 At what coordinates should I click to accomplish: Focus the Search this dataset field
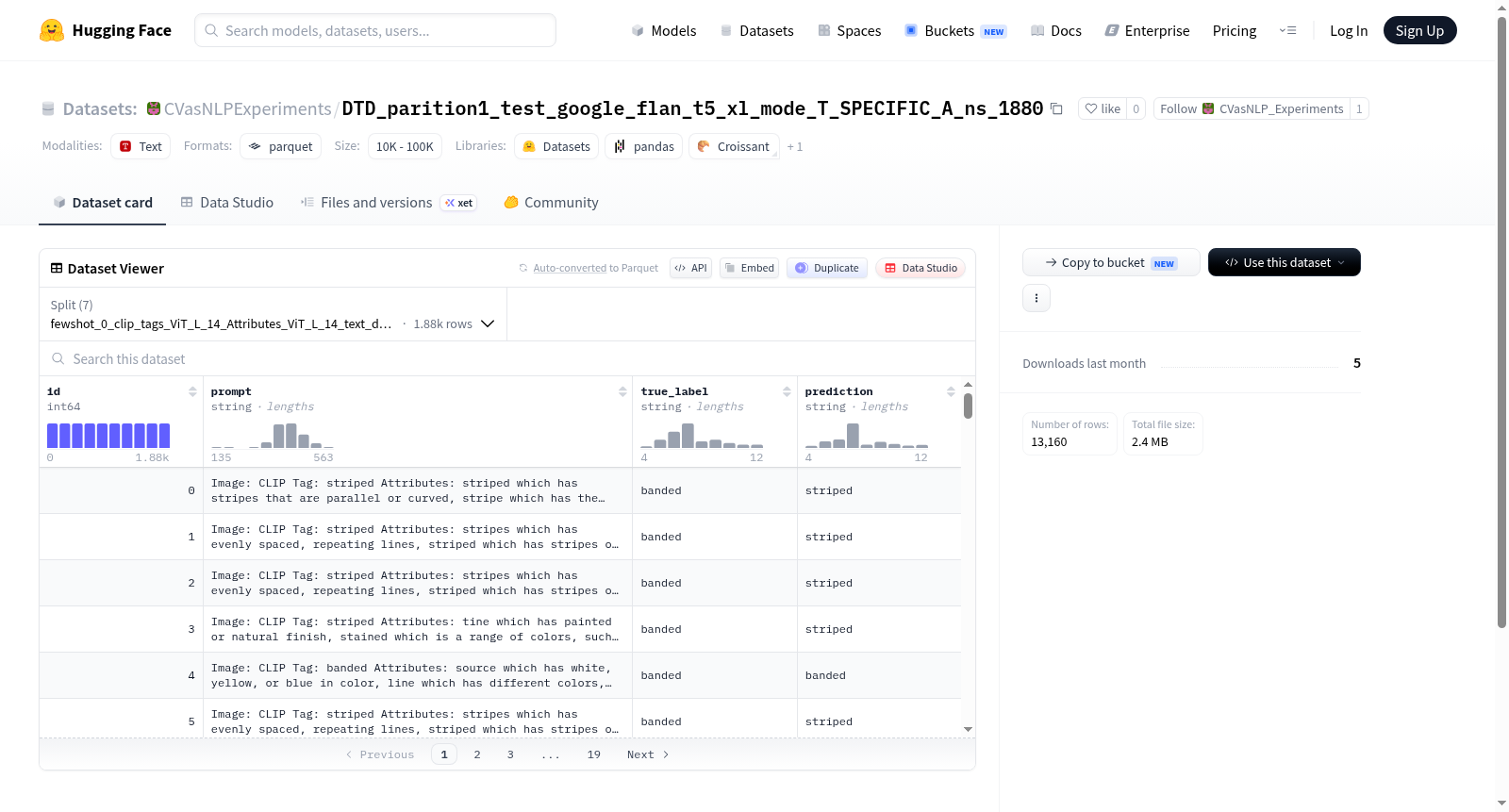tap(507, 359)
